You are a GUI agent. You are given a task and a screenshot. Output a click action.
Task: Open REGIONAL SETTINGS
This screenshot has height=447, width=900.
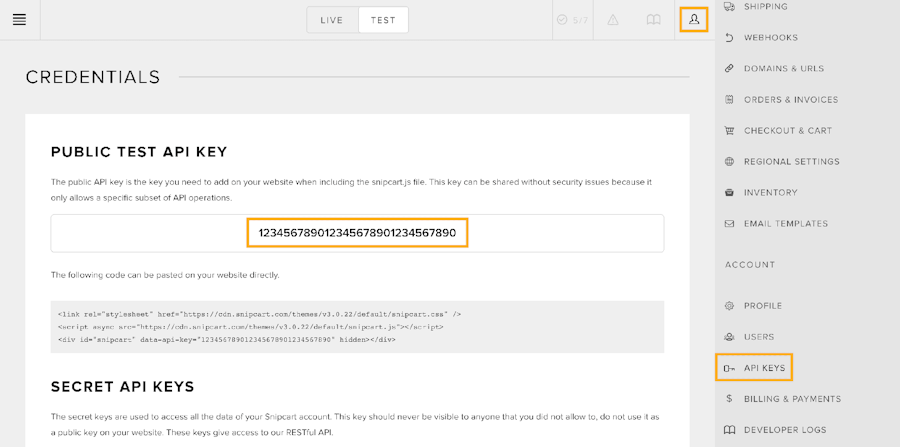792,161
